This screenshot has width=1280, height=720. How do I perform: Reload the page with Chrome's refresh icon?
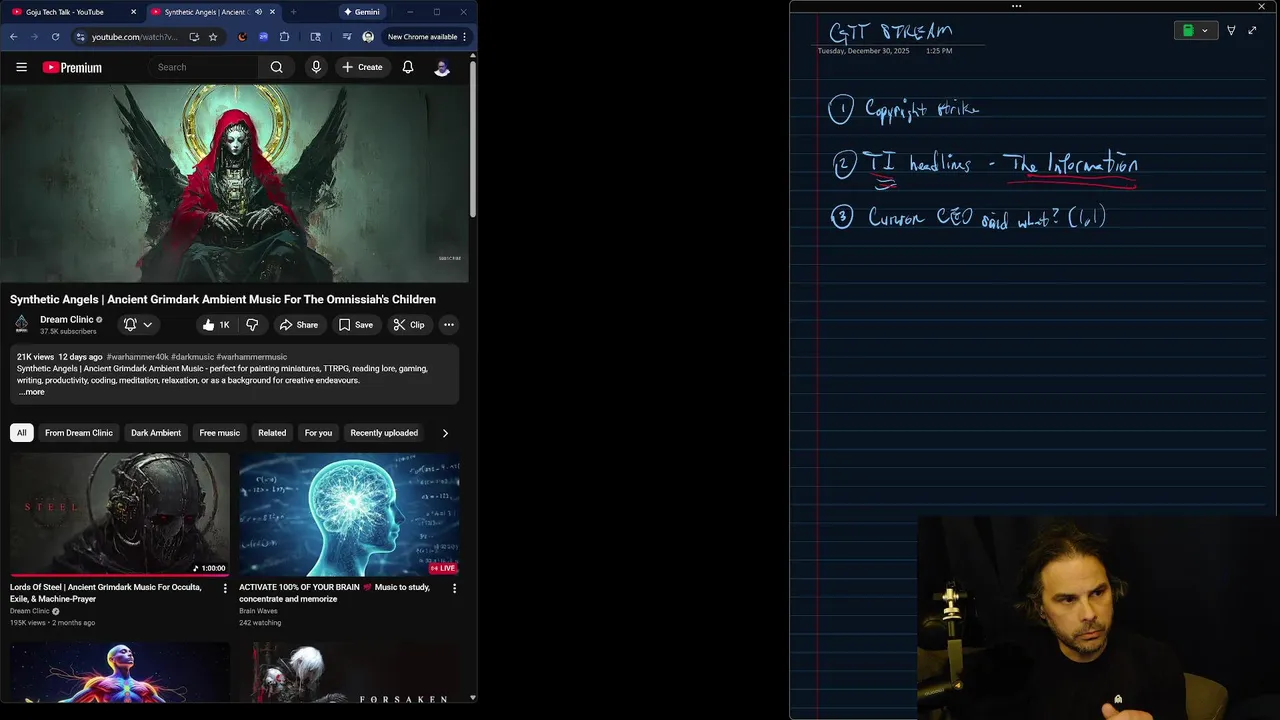click(55, 37)
